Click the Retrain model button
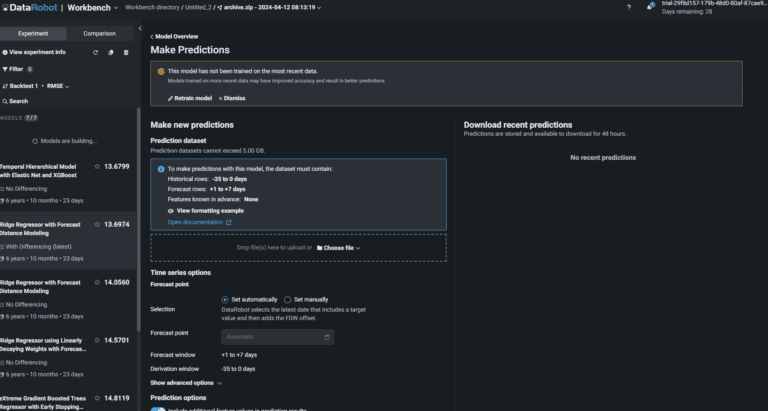Viewport: 768px width, 411px height. tap(189, 98)
